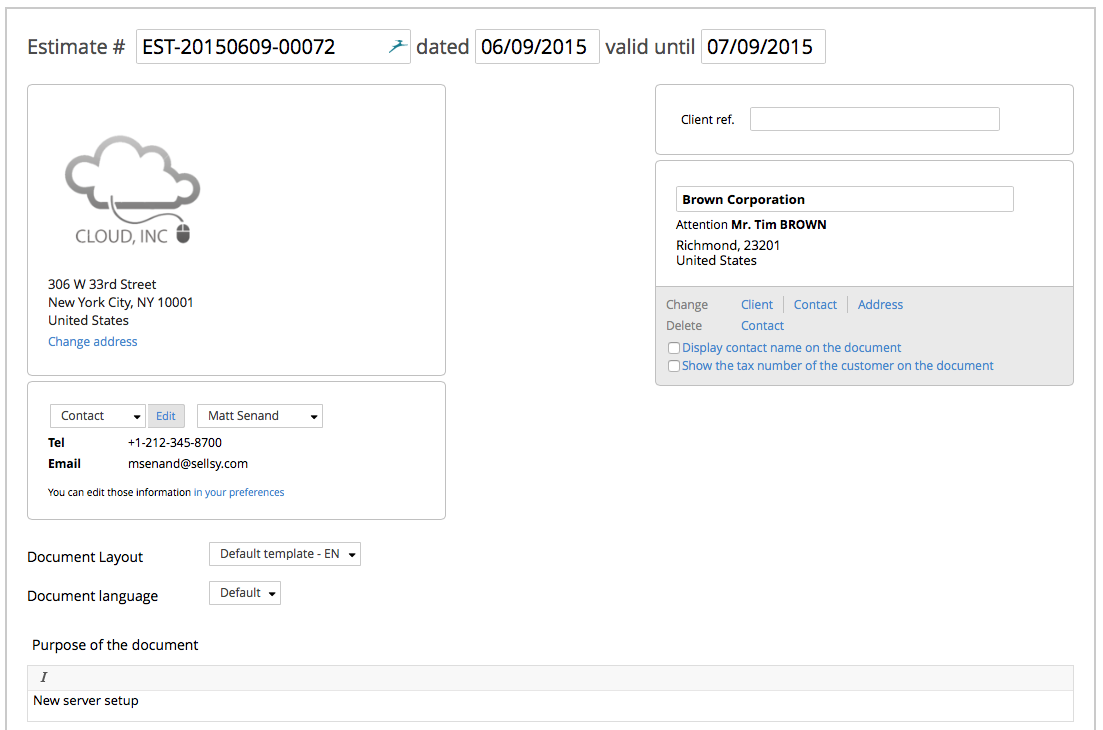Screen dimensions: 1103x730
Task: Click the email msenand@sellsy.com
Action: pyautogui.click(x=188, y=463)
